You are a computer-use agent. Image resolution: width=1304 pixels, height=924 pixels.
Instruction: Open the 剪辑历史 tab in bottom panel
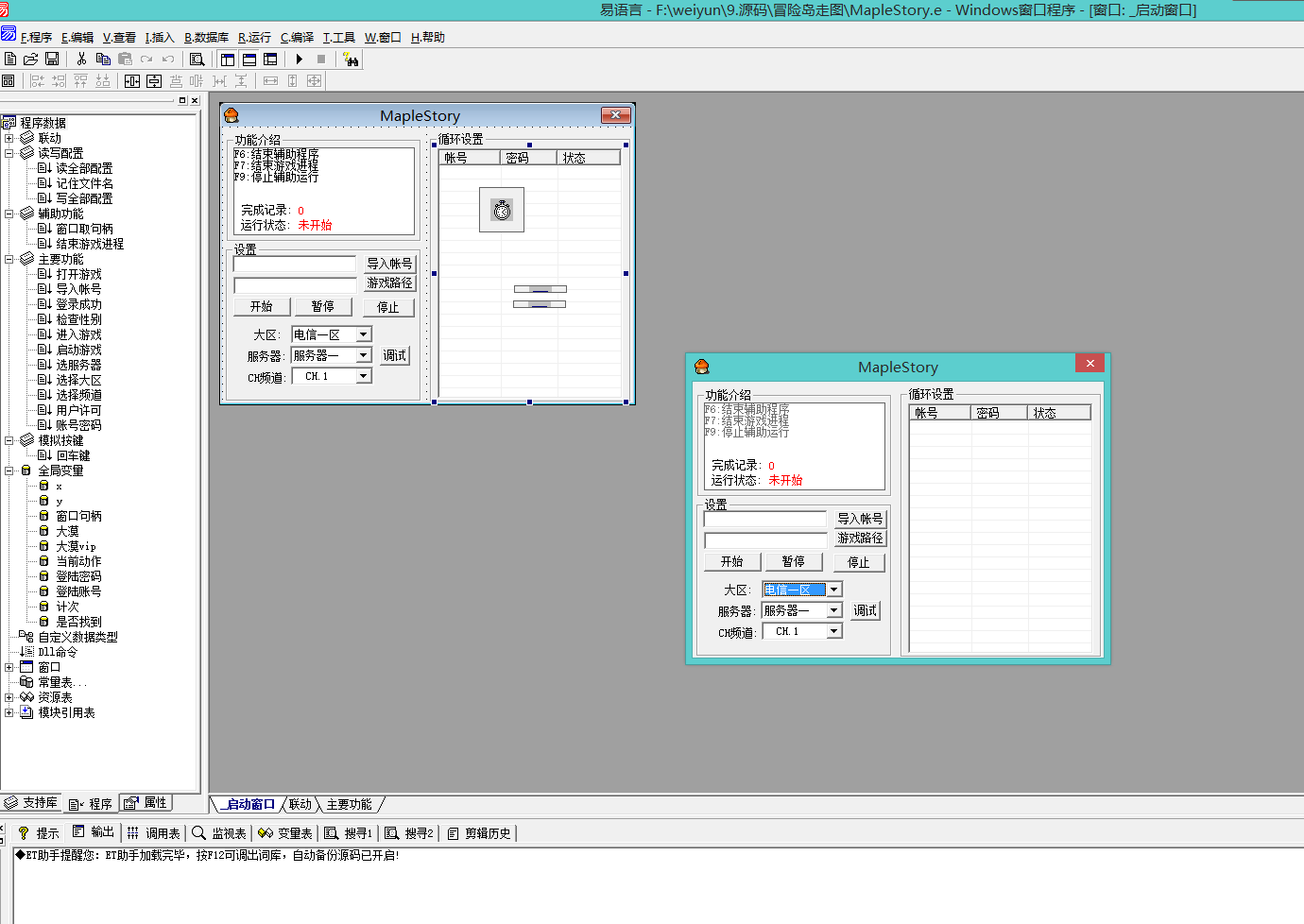pyautogui.click(x=479, y=833)
